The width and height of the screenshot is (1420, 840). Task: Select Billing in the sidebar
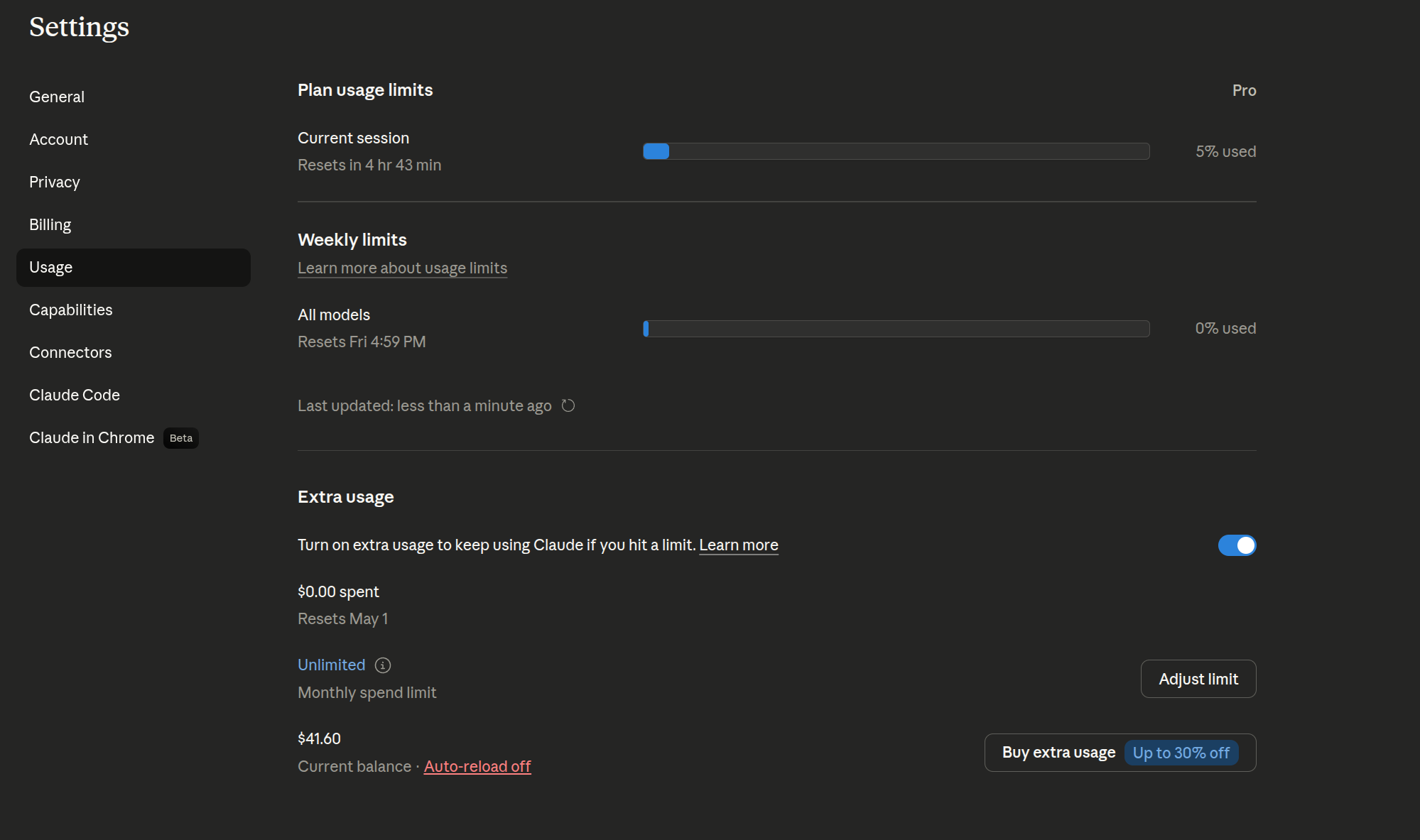click(50, 224)
